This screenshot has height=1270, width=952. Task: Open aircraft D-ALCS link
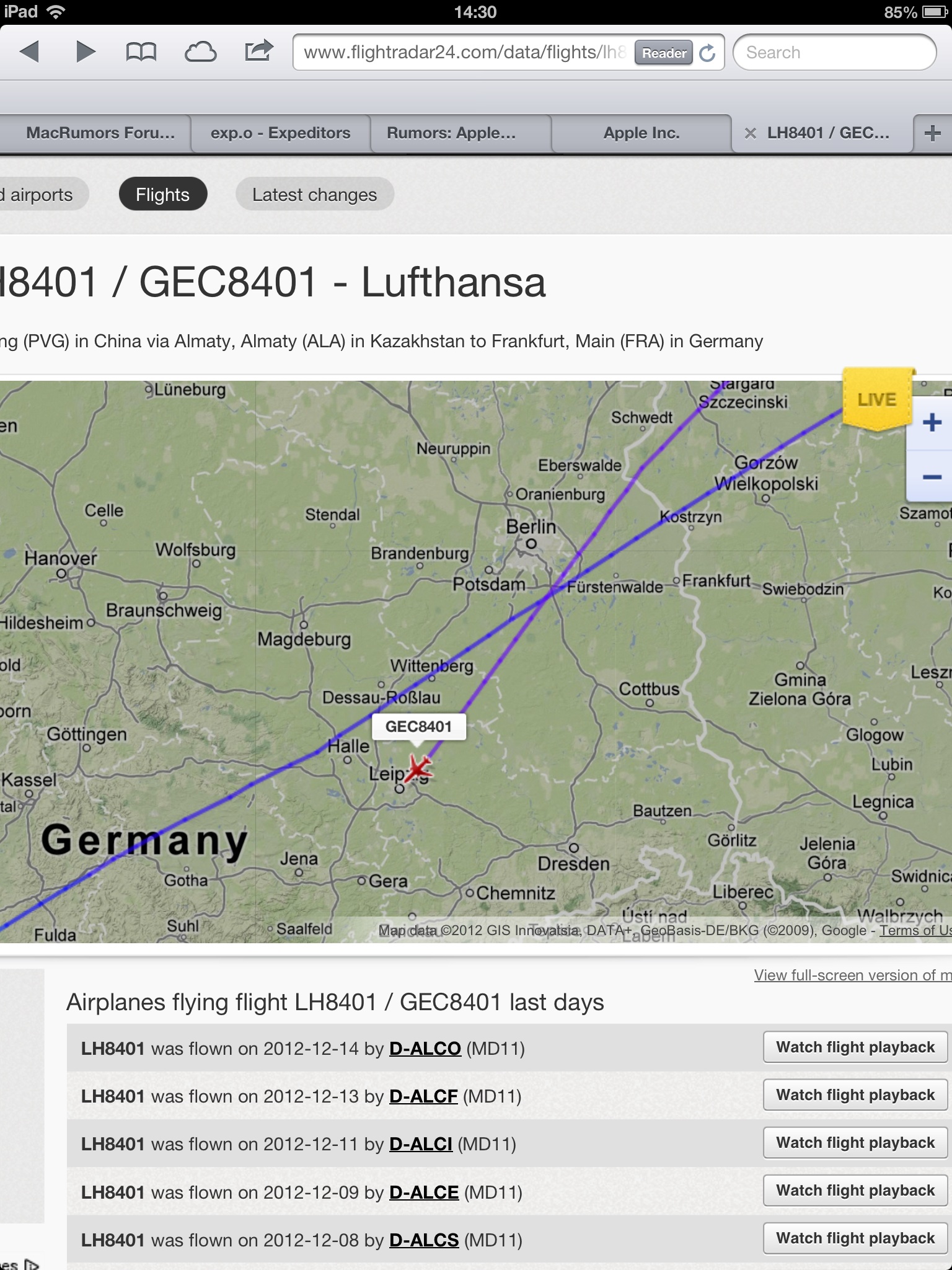[424, 1240]
